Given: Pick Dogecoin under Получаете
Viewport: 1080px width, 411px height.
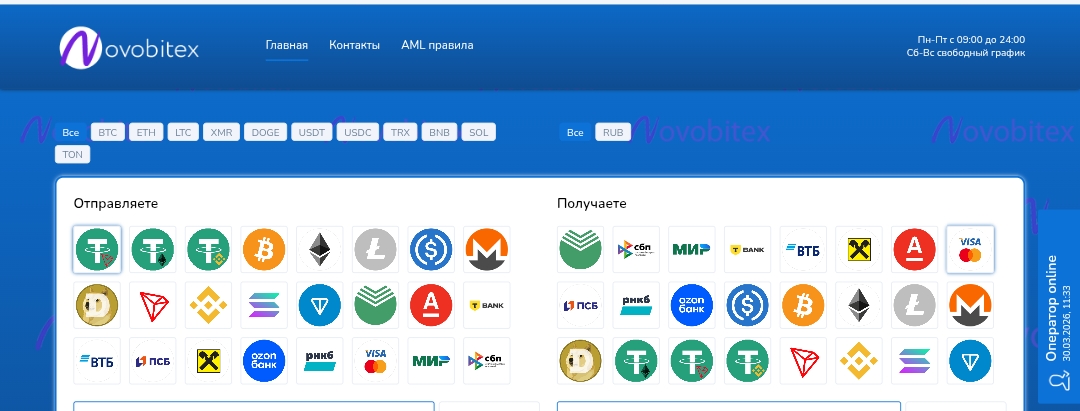Looking at the screenshot, I should tap(581, 361).
